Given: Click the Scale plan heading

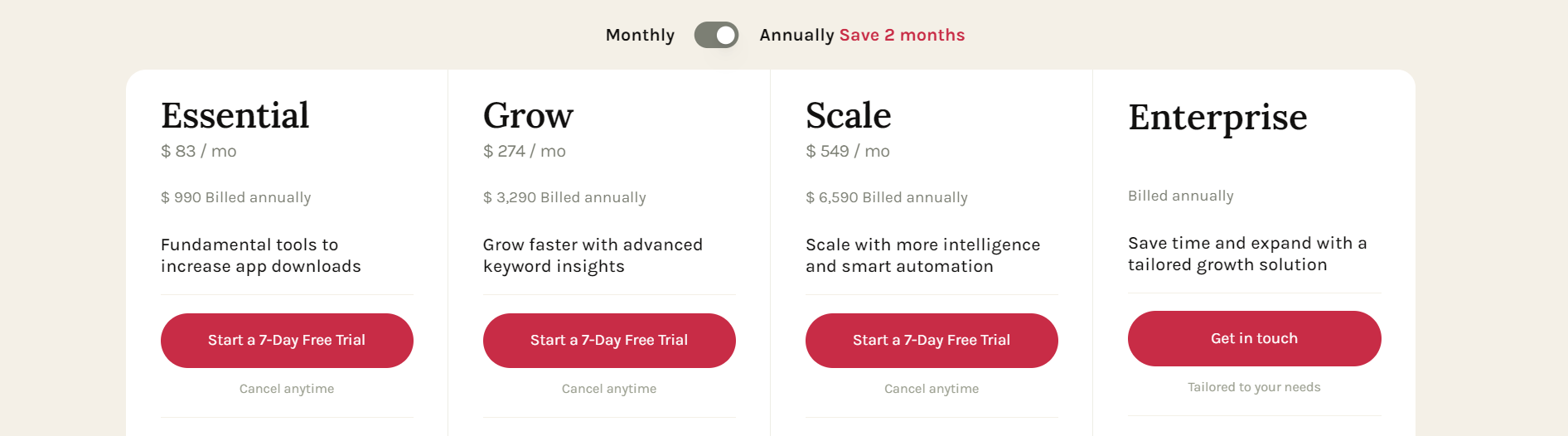Looking at the screenshot, I should [848, 115].
